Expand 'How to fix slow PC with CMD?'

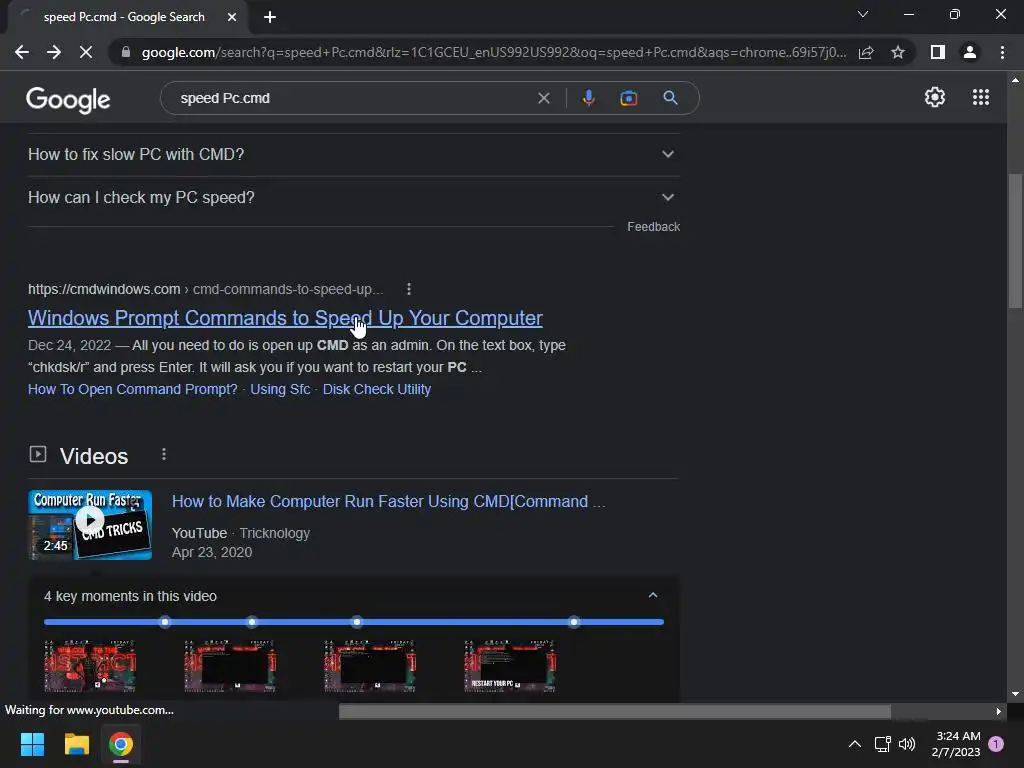353,155
